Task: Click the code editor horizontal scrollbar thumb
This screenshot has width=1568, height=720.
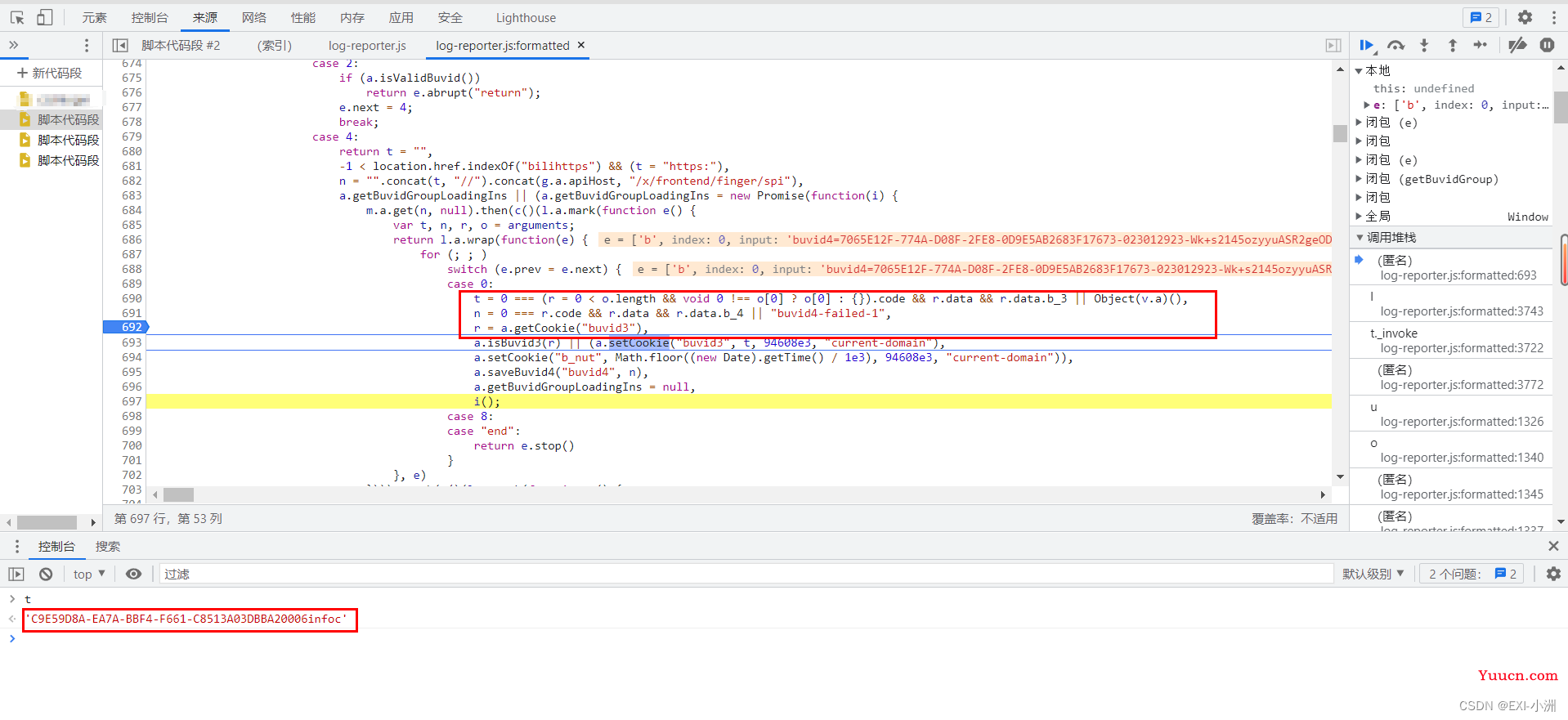Action: tap(178, 494)
